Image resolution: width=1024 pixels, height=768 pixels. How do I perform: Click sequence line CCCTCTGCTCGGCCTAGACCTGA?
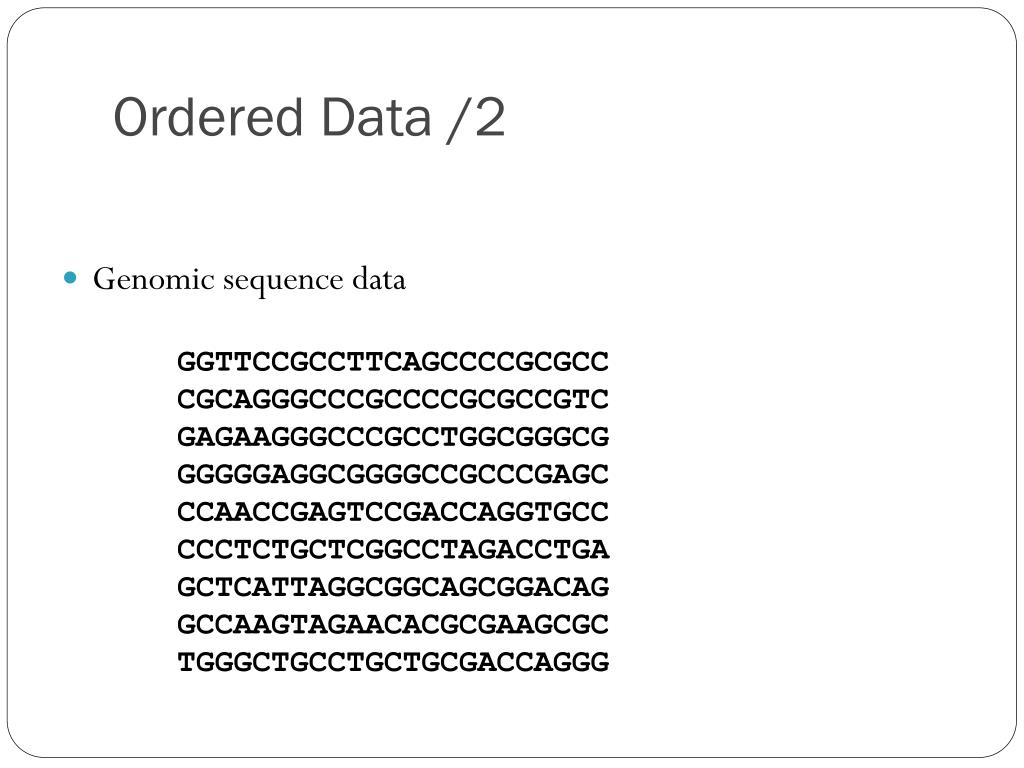coord(393,549)
